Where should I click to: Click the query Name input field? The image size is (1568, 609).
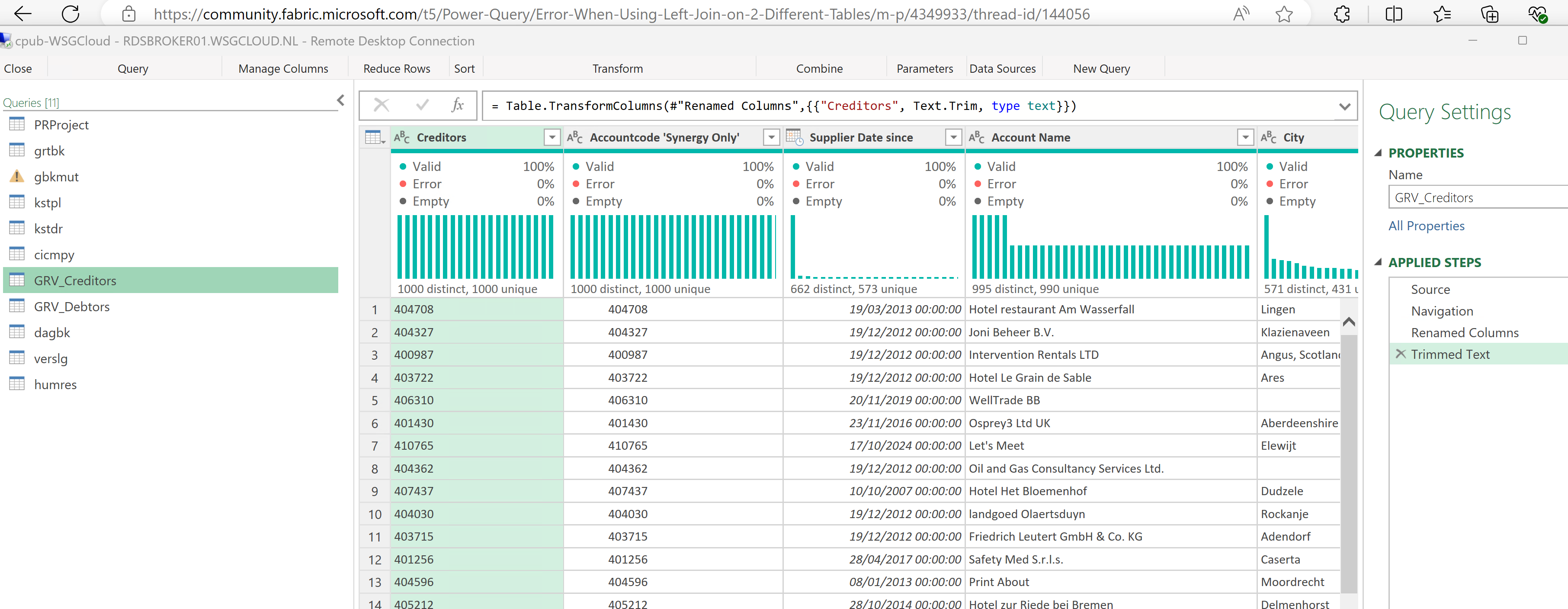coord(1478,197)
